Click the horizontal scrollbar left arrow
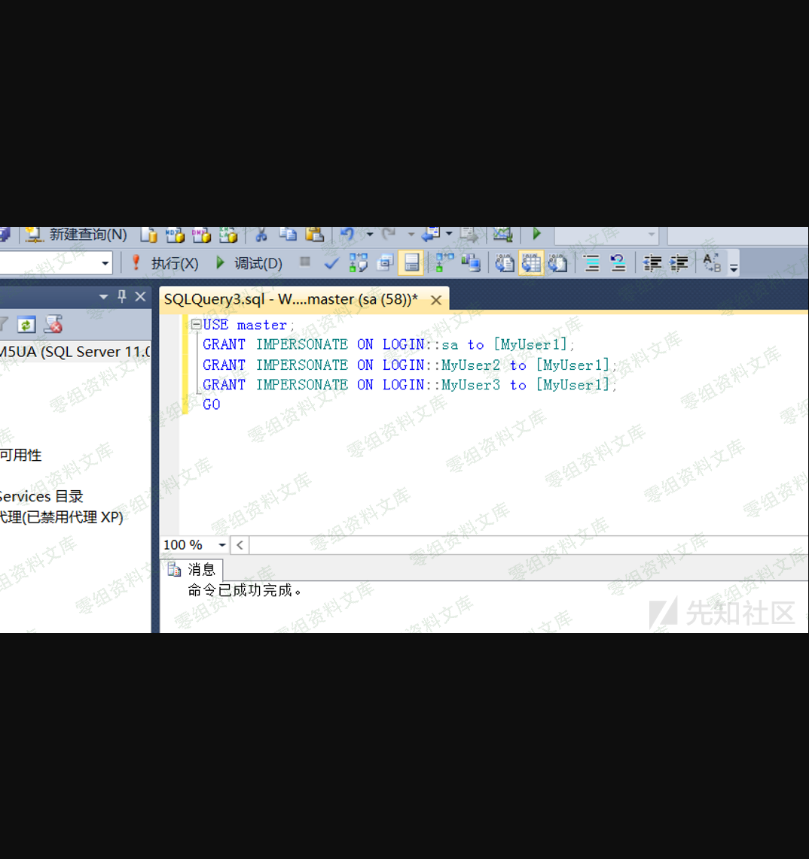The image size is (809, 859). [240, 545]
